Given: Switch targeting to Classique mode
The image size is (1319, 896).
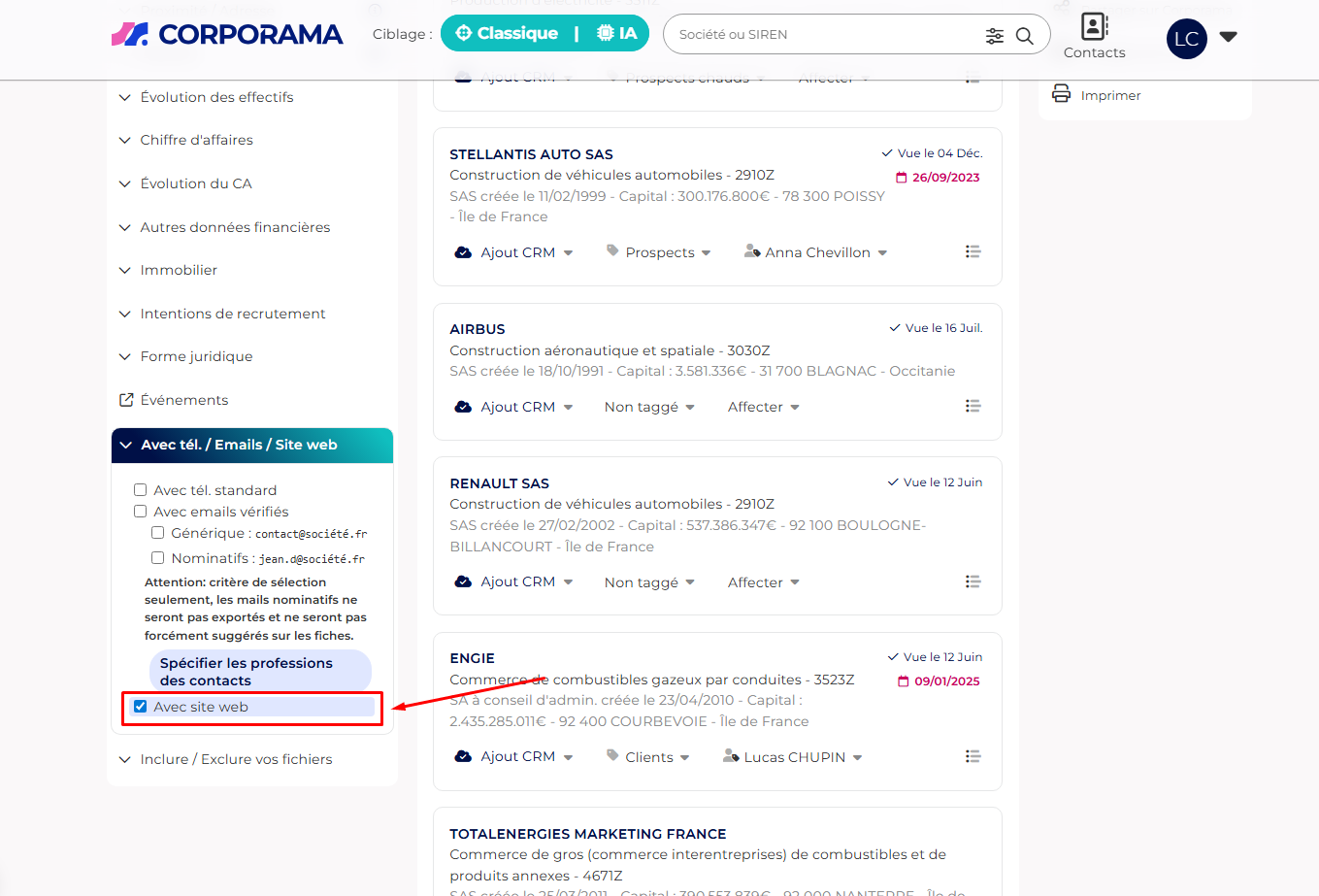Looking at the screenshot, I should [507, 34].
